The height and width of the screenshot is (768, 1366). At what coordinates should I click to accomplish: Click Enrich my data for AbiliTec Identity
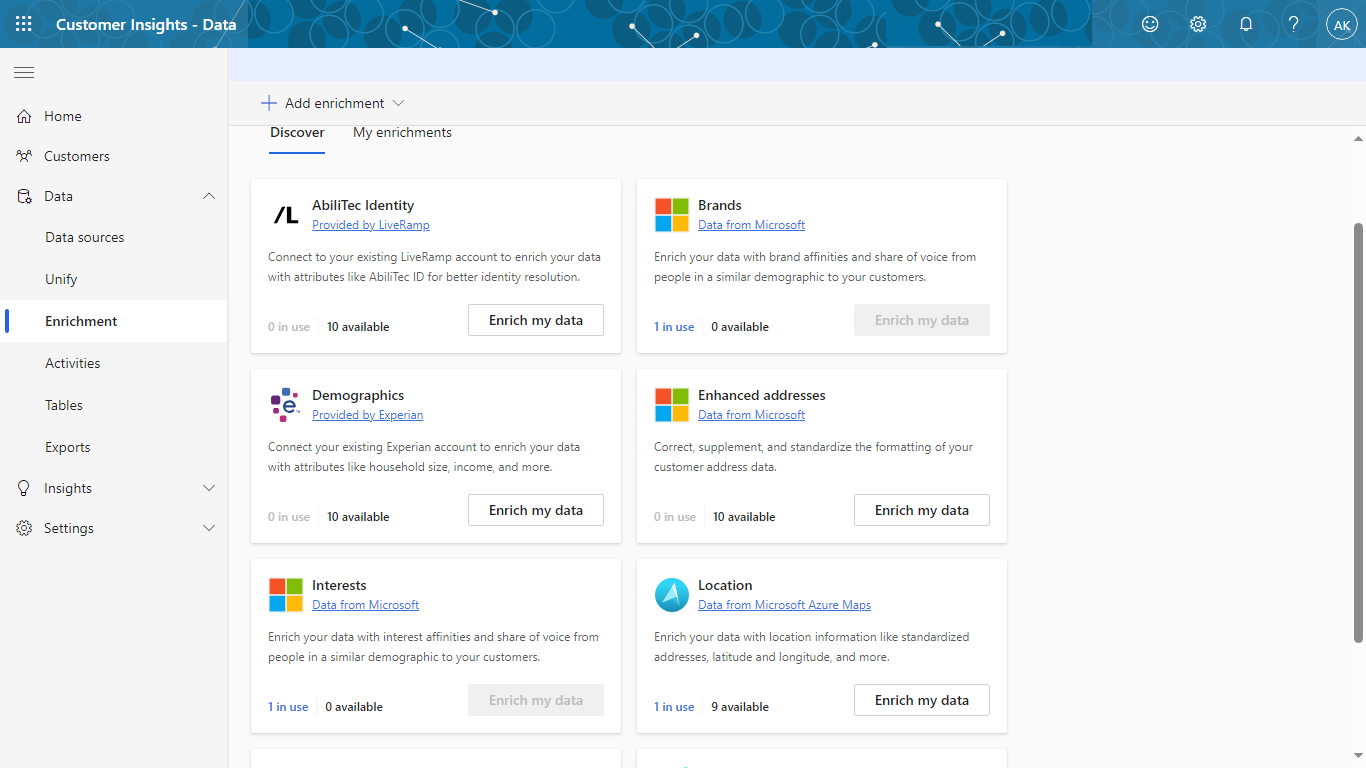[x=536, y=320]
